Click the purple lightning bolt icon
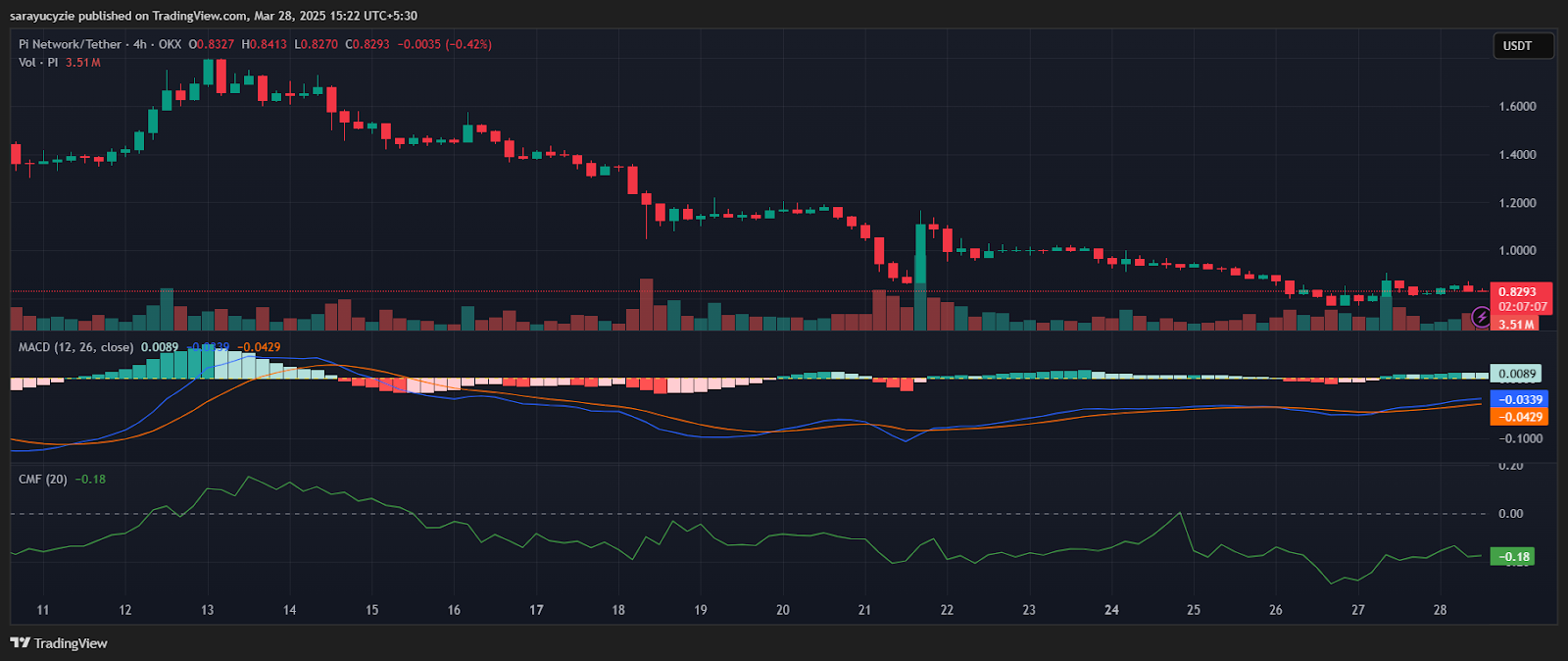Screen dimensions: 1568x661 pos(1482,317)
